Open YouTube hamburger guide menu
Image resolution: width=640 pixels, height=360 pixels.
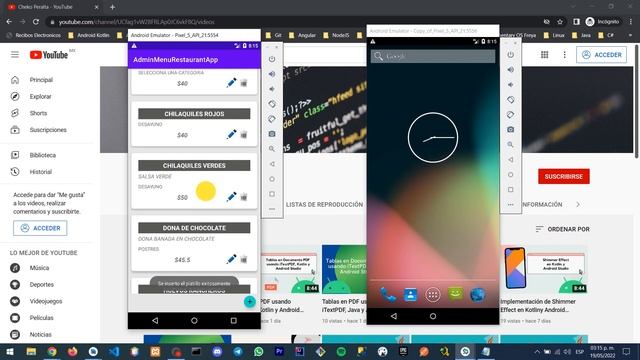(15, 55)
